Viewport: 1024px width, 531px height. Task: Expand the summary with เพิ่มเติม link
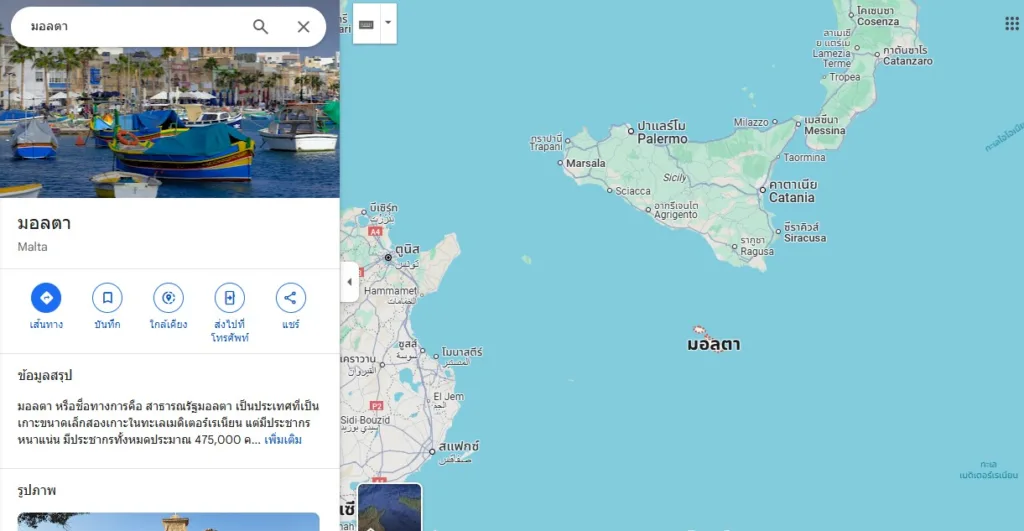coord(283,440)
